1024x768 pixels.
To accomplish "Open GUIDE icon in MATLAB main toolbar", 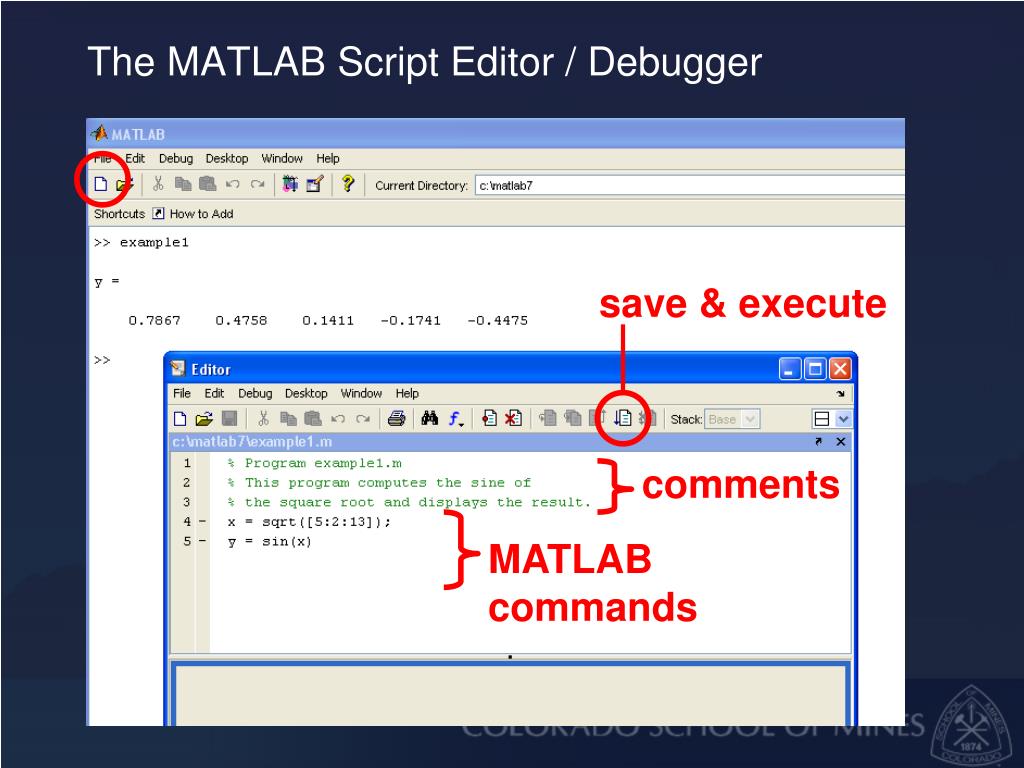I will (315, 184).
